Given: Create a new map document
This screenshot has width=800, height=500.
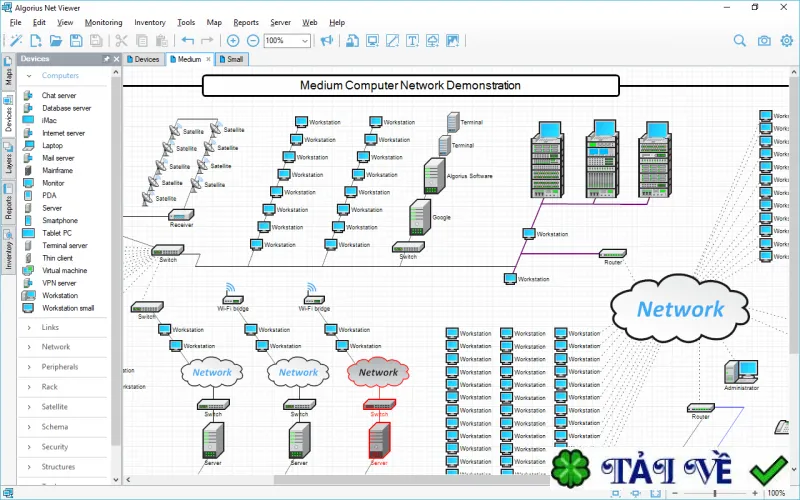Looking at the screenshot, I should pos(36,41).
